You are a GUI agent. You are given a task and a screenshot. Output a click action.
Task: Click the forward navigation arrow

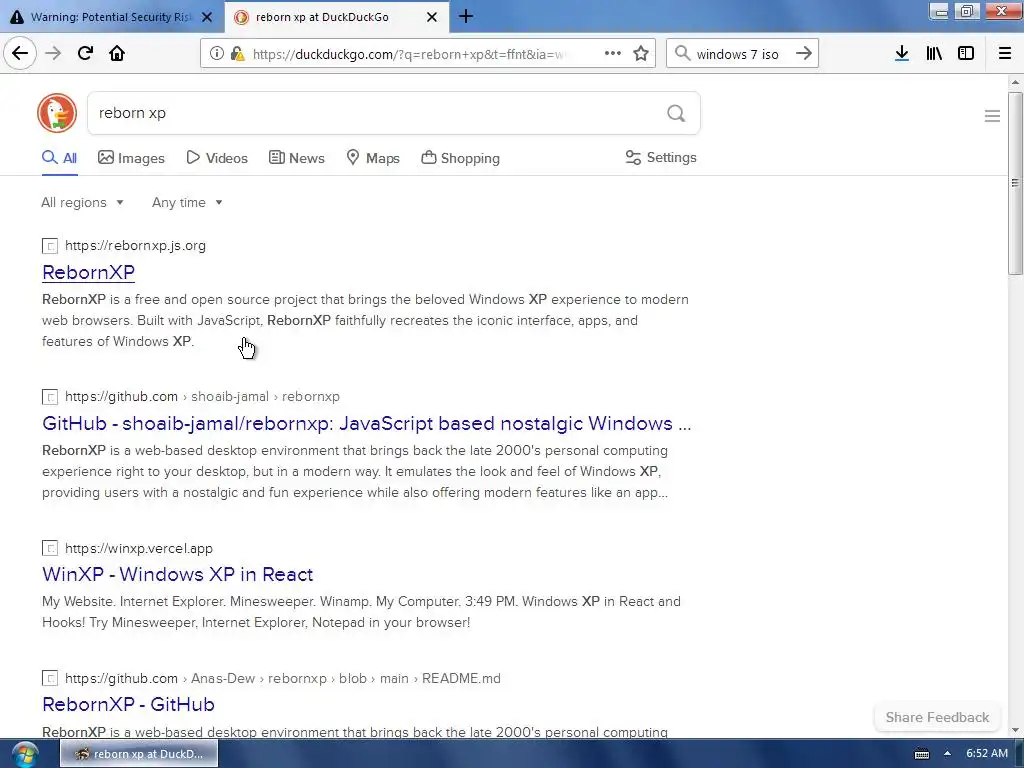[x=53, y=54]
